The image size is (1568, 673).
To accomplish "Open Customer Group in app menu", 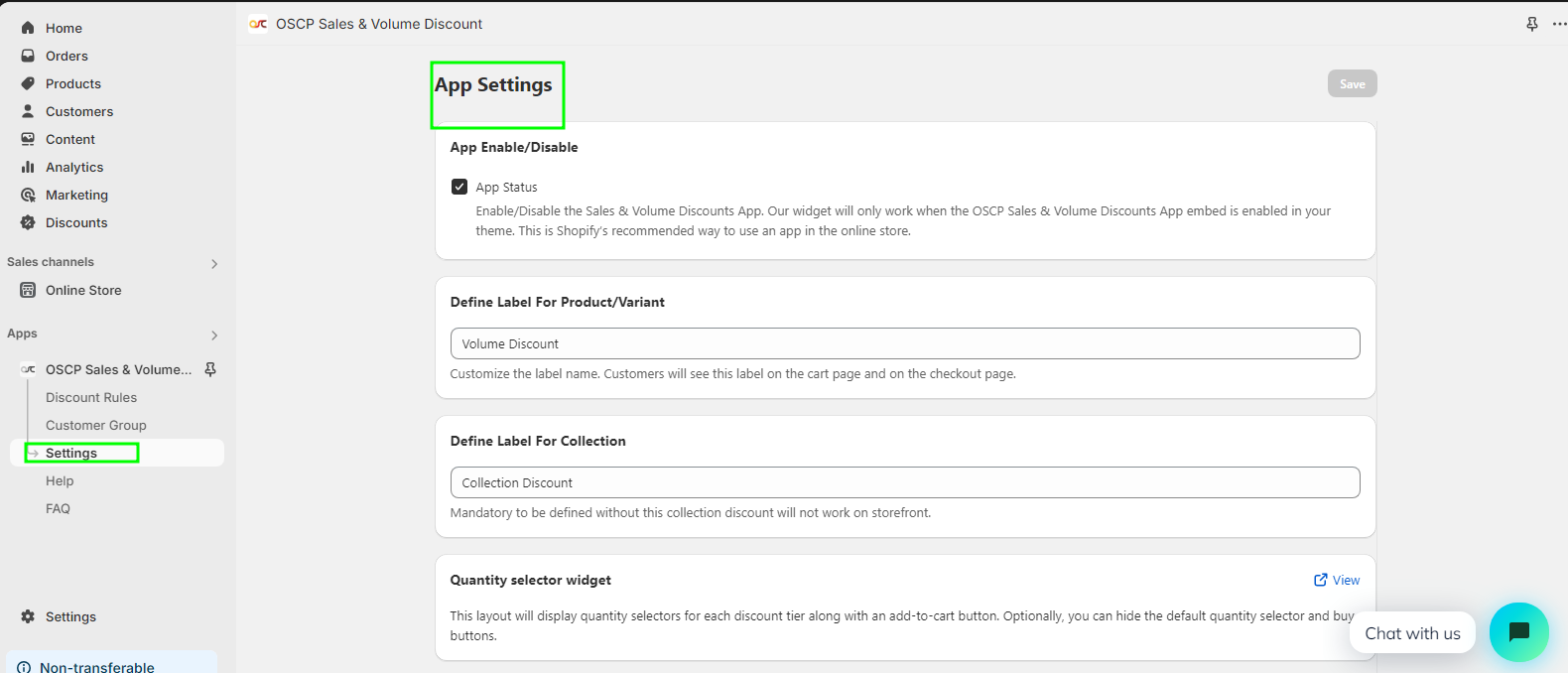I will 96,425.
